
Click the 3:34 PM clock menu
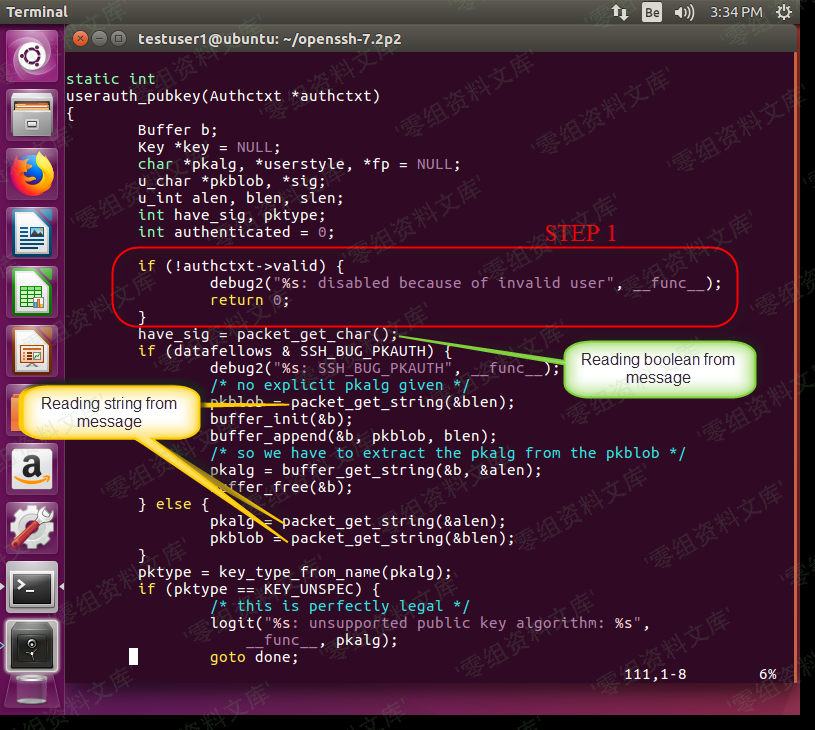point(735,12)
